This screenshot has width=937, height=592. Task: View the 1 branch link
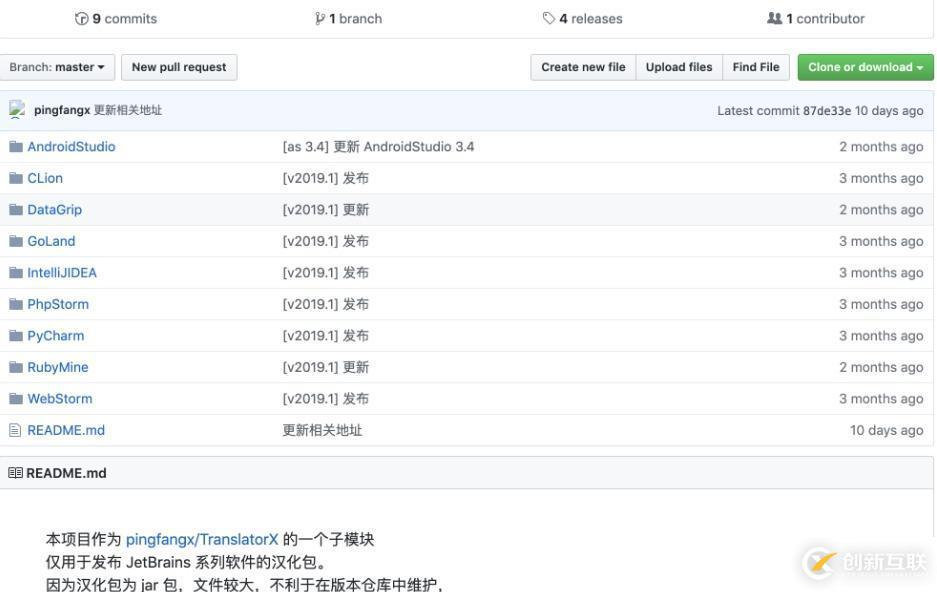[348, 19]
